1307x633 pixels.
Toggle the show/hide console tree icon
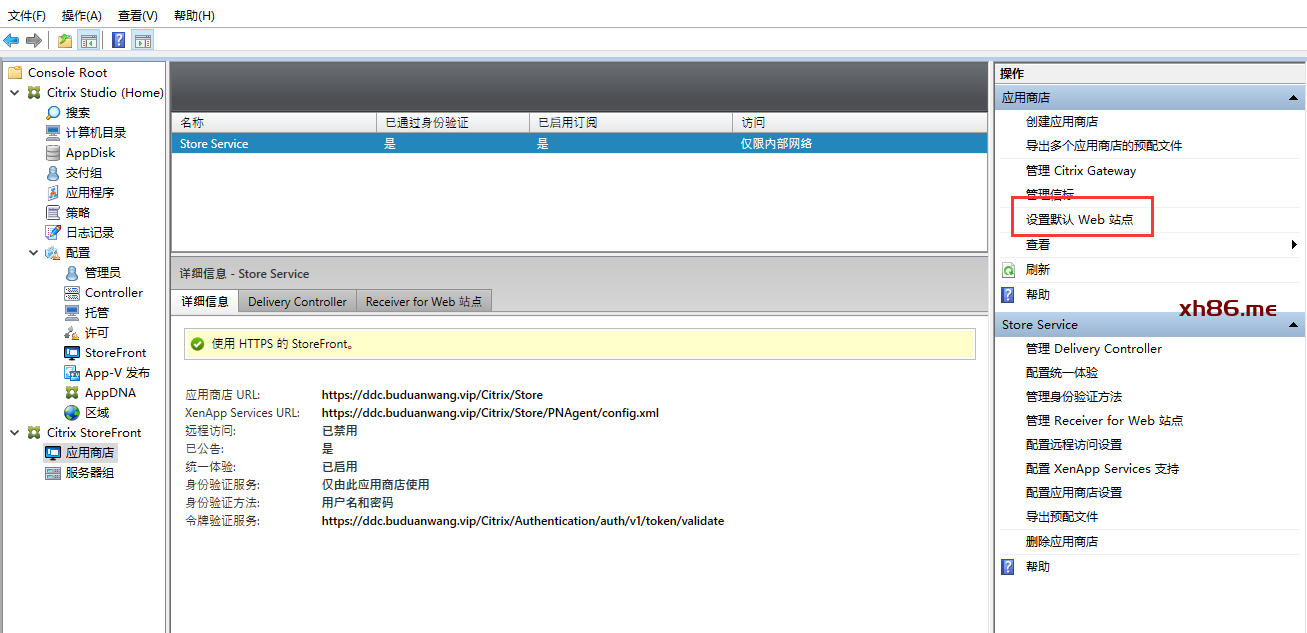click(89, 40)
